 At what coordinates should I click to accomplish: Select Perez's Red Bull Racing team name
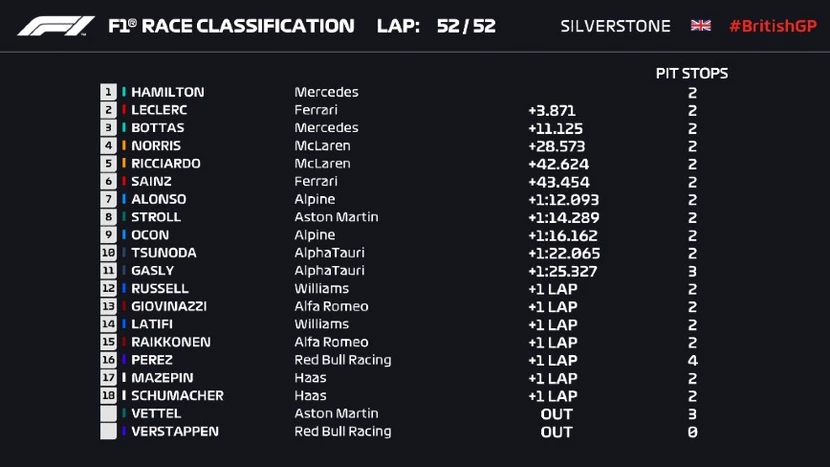pyautogui.click(x=342, y=360)
